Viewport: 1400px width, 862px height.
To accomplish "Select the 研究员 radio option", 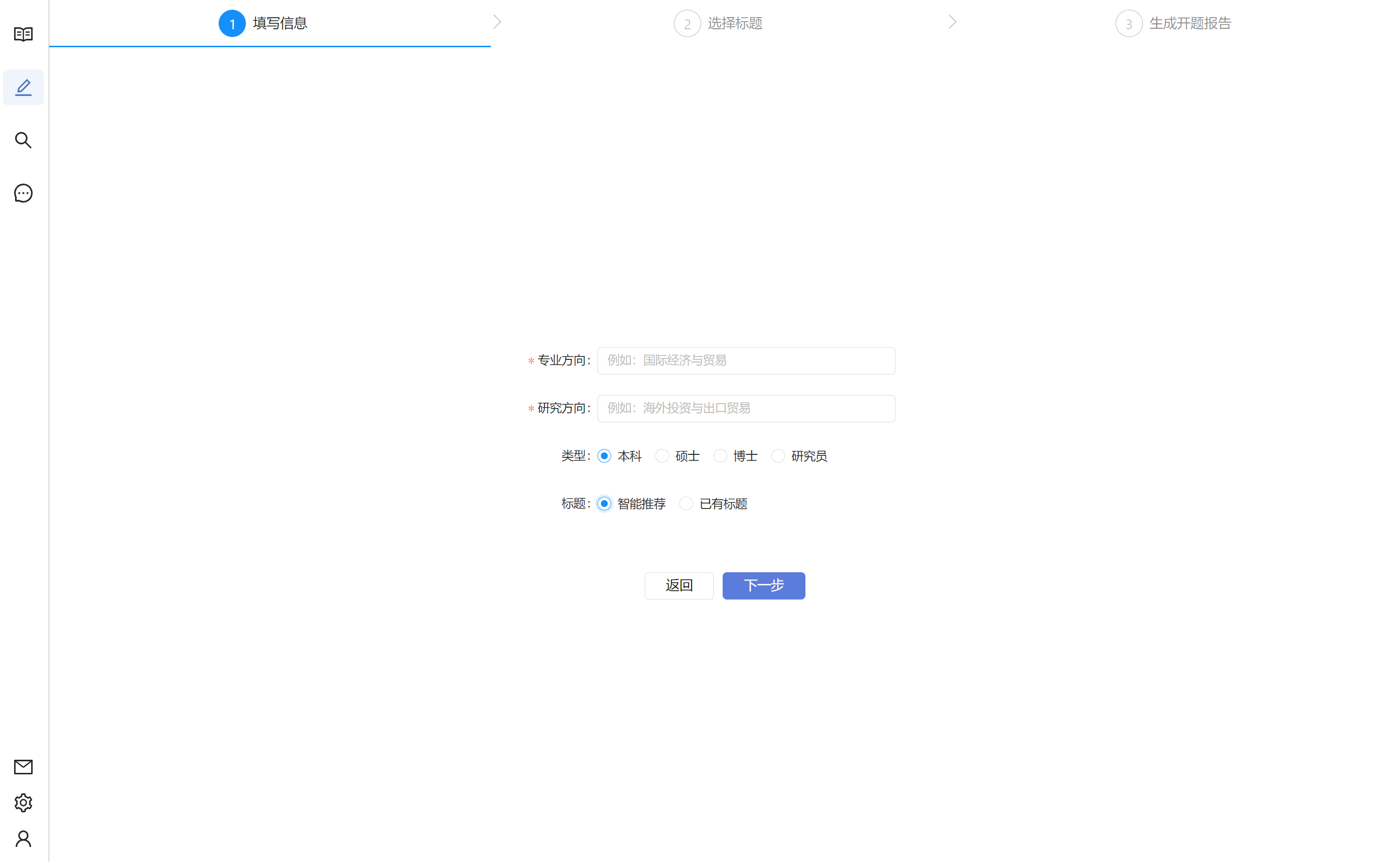I will point(778,456).
